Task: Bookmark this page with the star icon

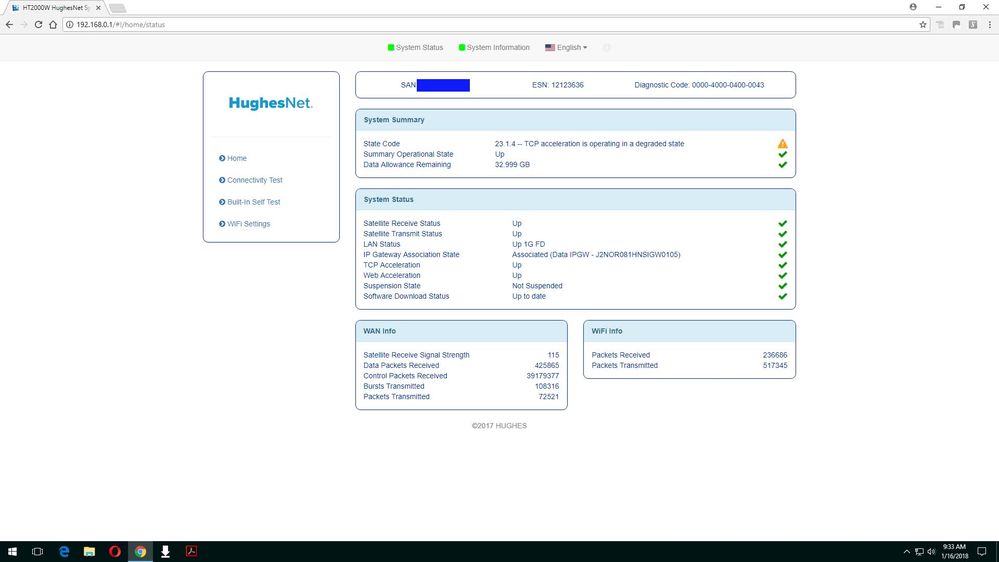Action: pyautogui.click(x=923, y=24)
